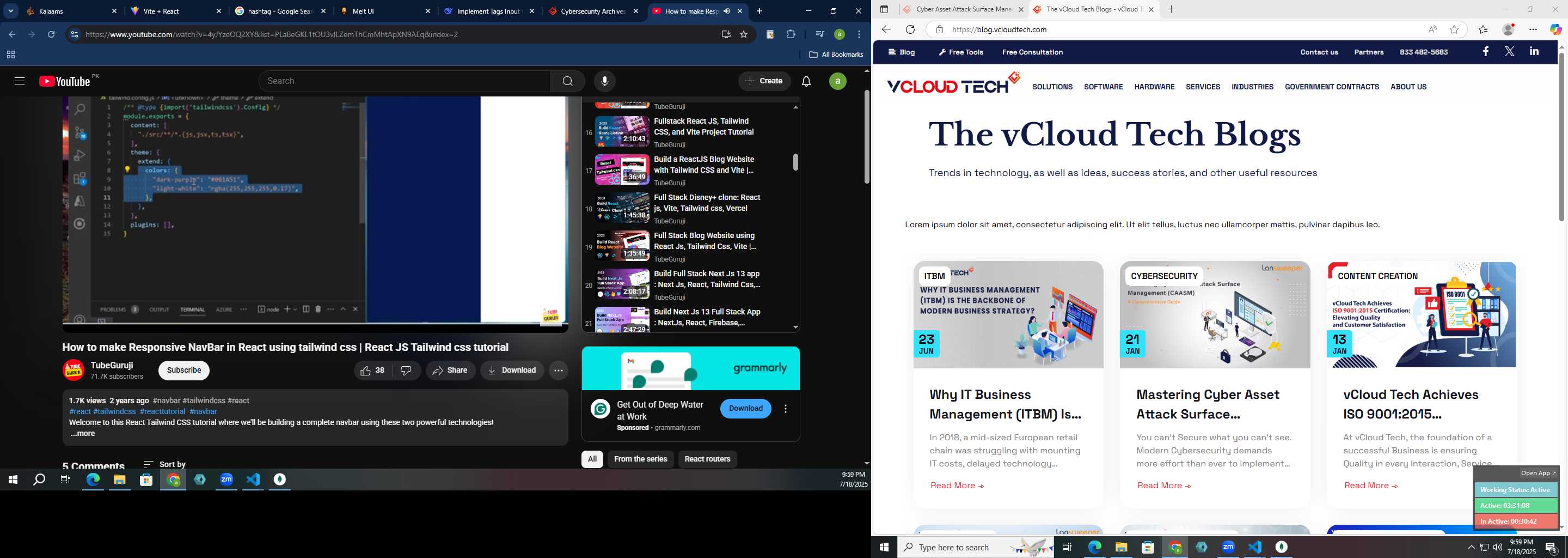The width and height of the screenshot is (1568, 558).
Task: Click the Windows Start button in right taskbar
Action: [x=884, y=547]
